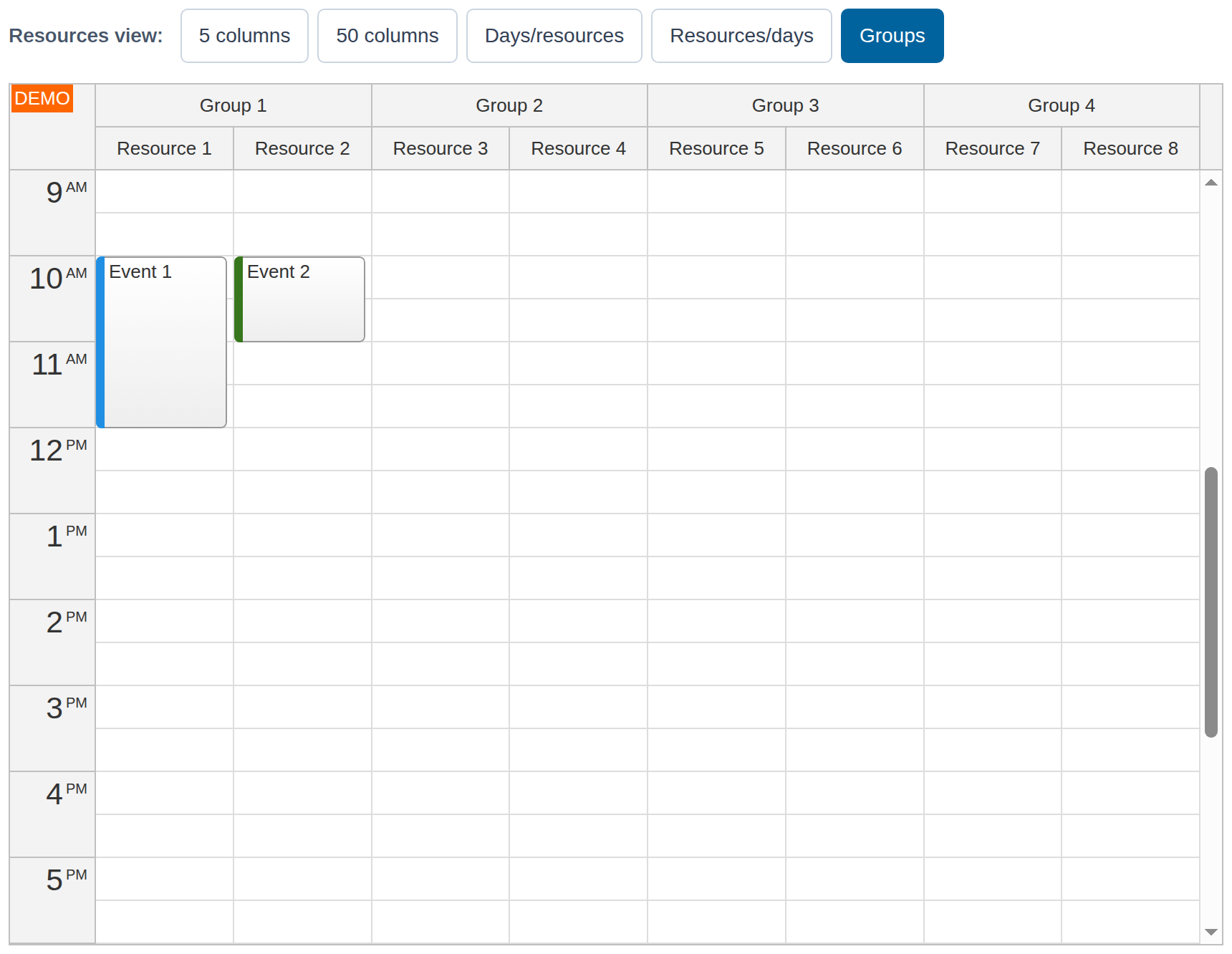Click the 2 PM cell for Resource 7

click(993, 622)
